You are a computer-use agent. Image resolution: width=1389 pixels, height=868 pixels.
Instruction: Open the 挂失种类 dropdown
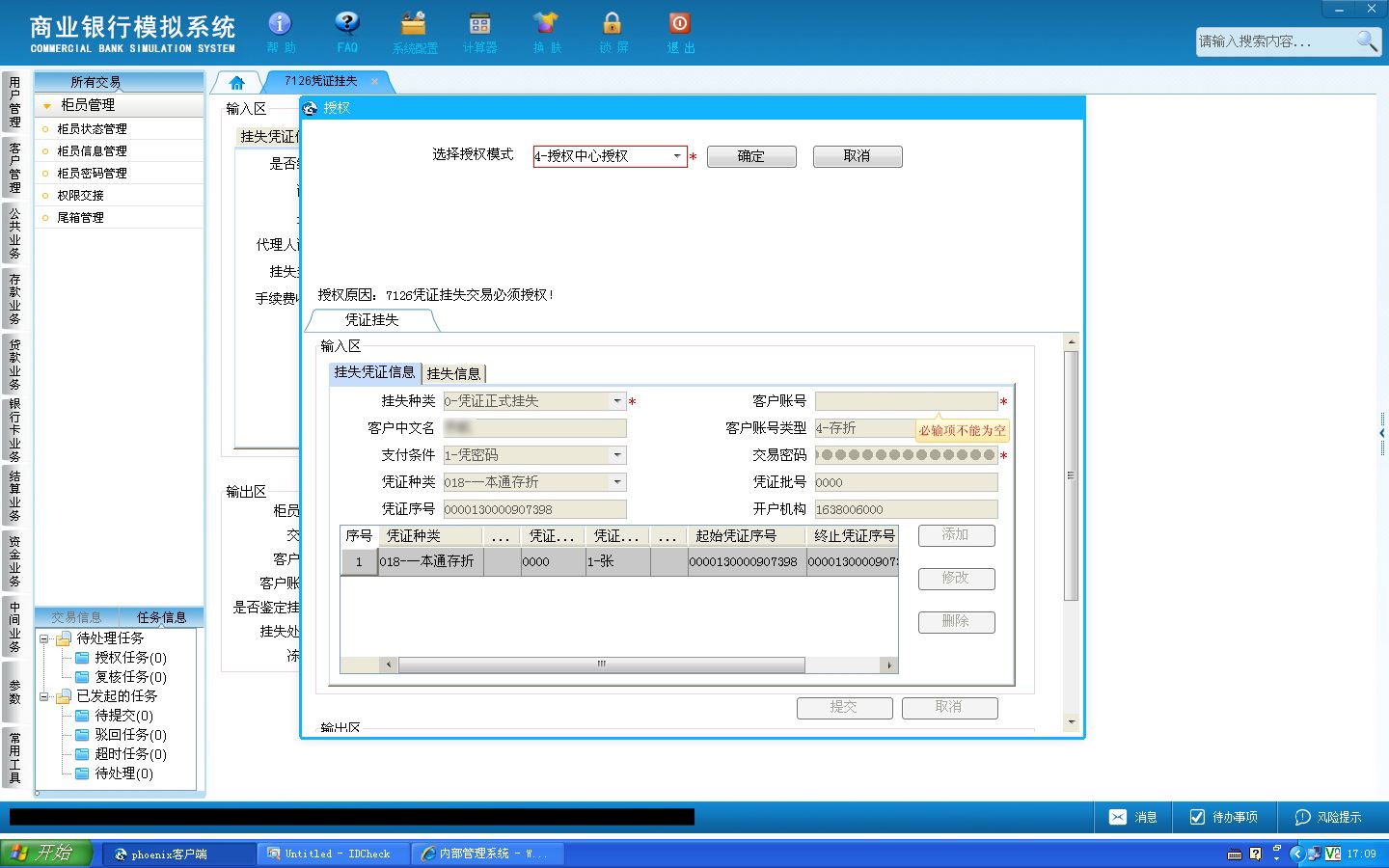(x=617, y=401)
